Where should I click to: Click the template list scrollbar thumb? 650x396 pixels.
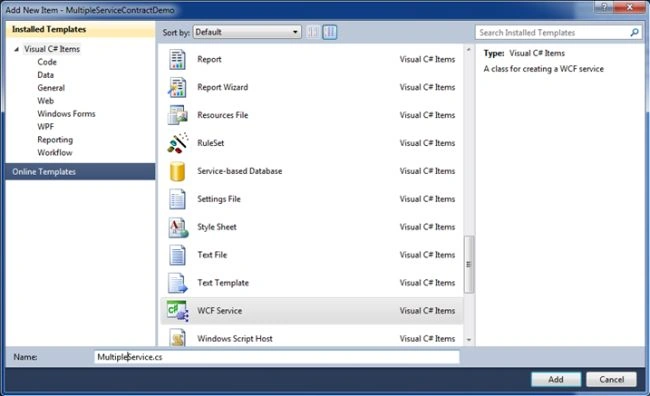tap(469, 264)
